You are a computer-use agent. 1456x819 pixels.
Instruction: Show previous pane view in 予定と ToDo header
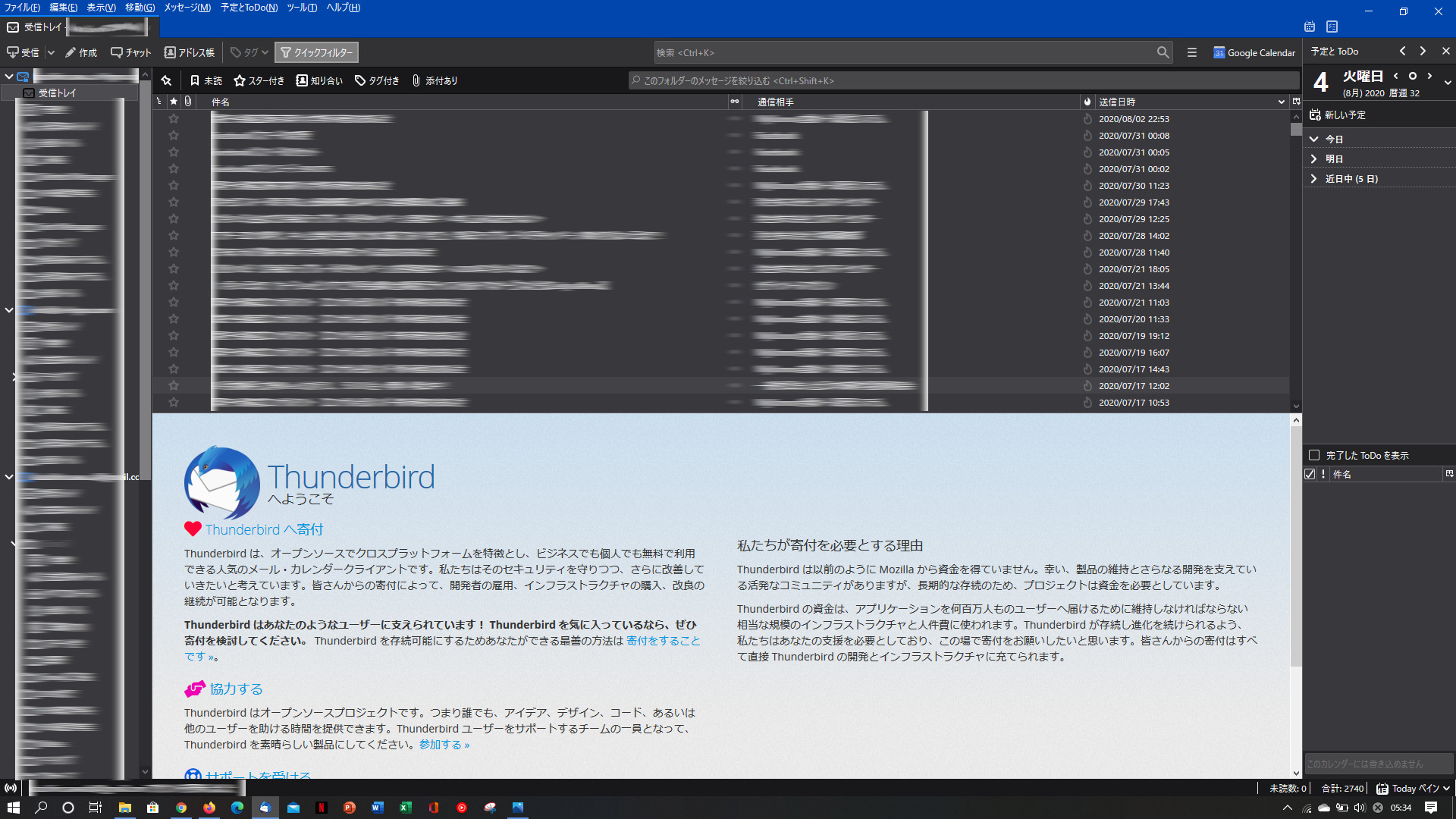(1402, 51)
